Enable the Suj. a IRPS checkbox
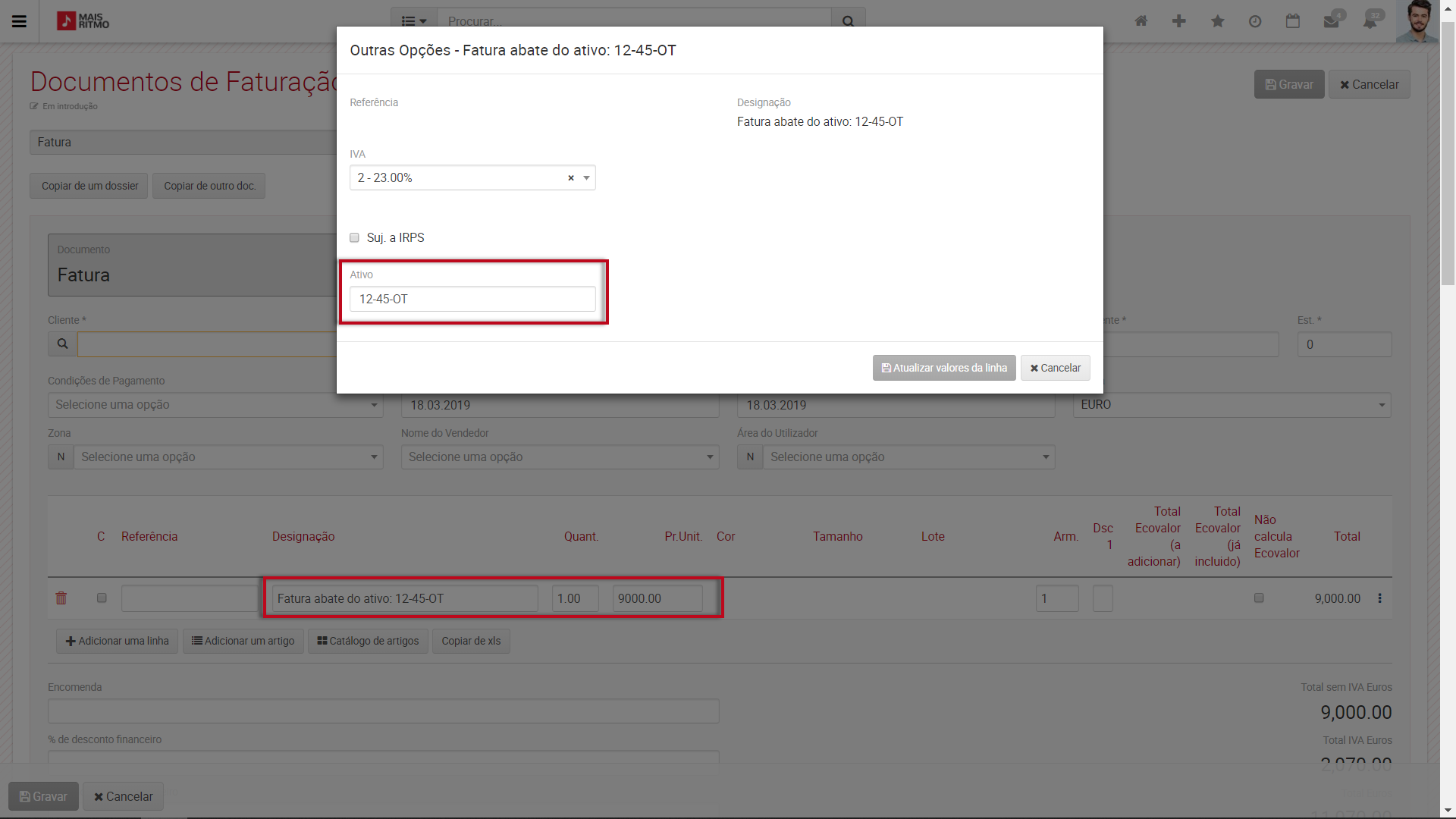The image size is (1456, 819). tap(354, 238)
